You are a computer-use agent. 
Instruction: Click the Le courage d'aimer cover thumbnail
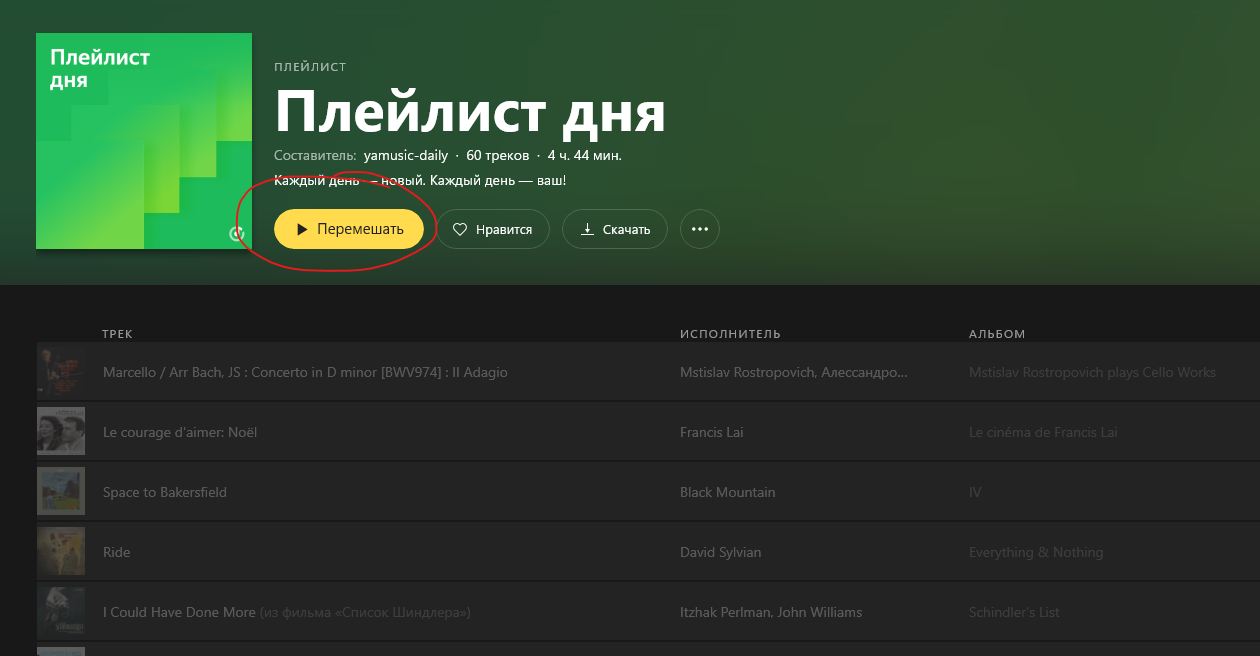(x=61, y=432)
